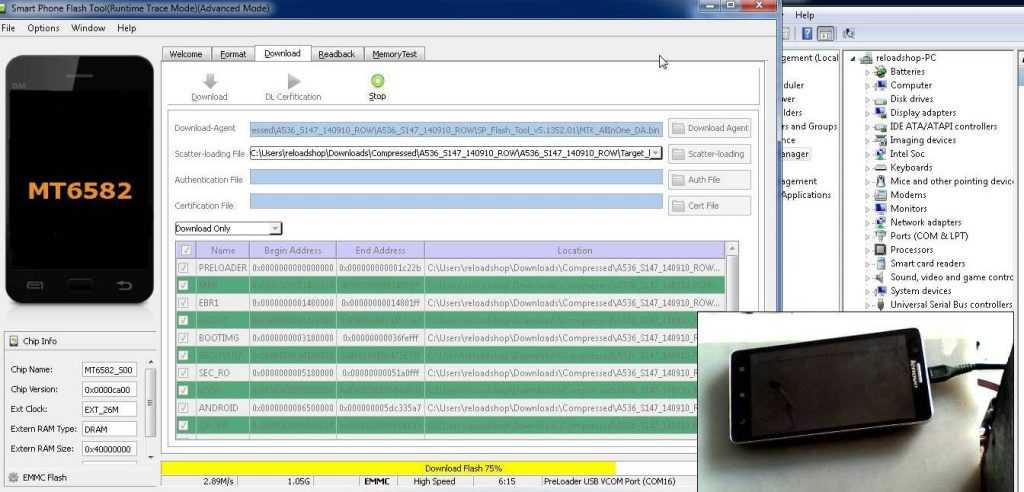Uncheck the EBR1 partition checkbox
Image resolution: width=1024 pixels, height=492 pixels.
pyautogui.click(x=183, y=302)
